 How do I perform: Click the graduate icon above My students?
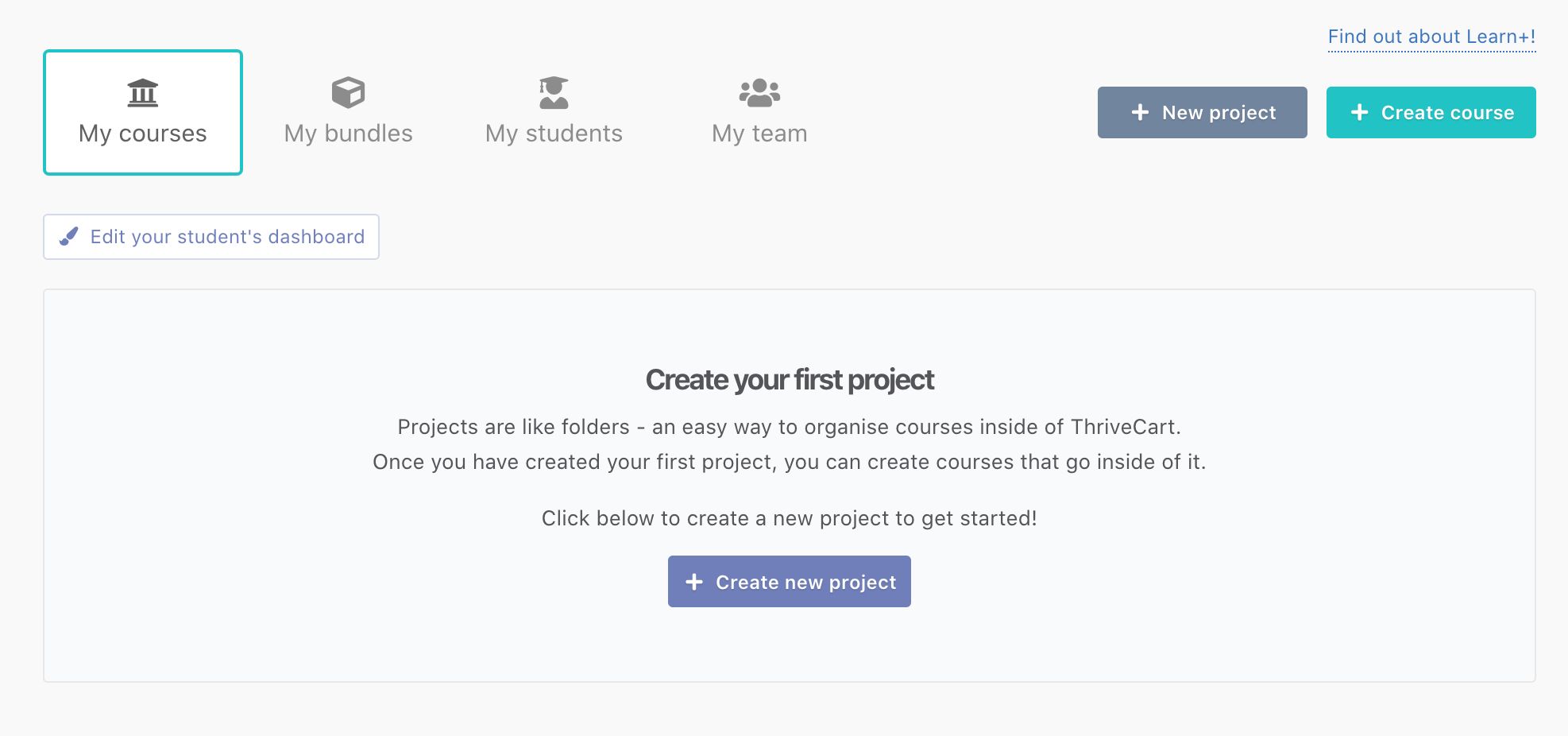click(x=554, y=92)
